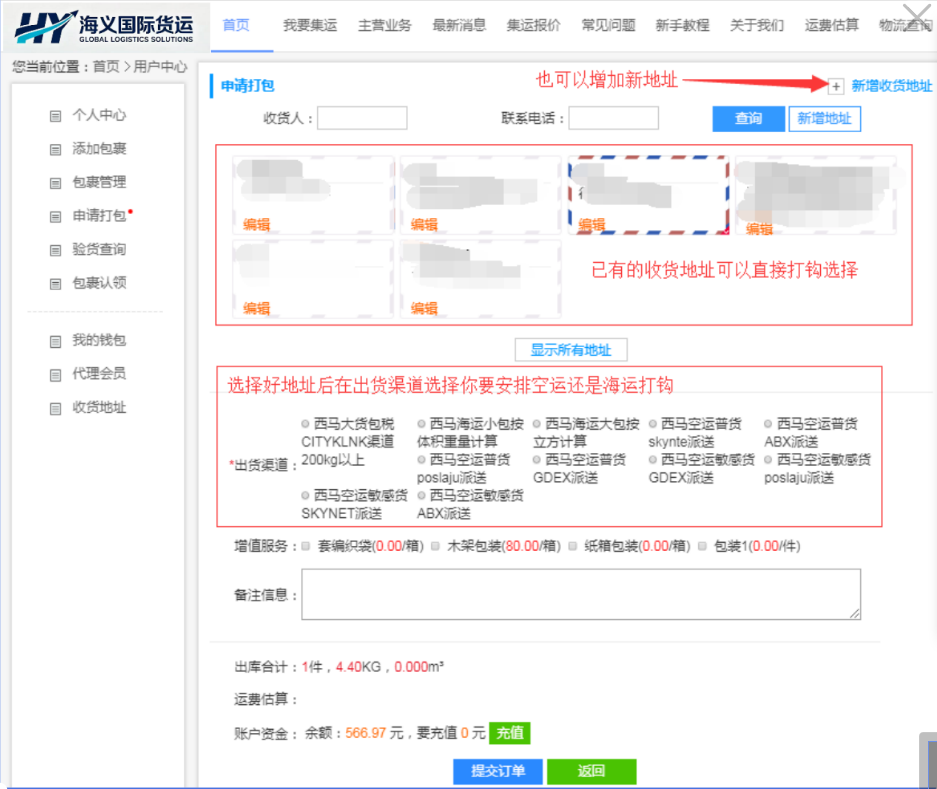Enable 木架包装 80.00/箱 checkbox

pos(435,546)
